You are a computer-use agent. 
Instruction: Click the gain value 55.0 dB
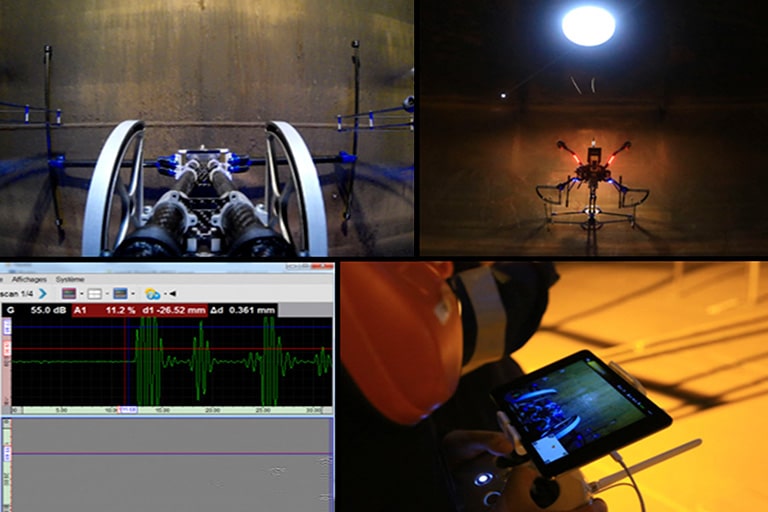click(x=48, y=310)
